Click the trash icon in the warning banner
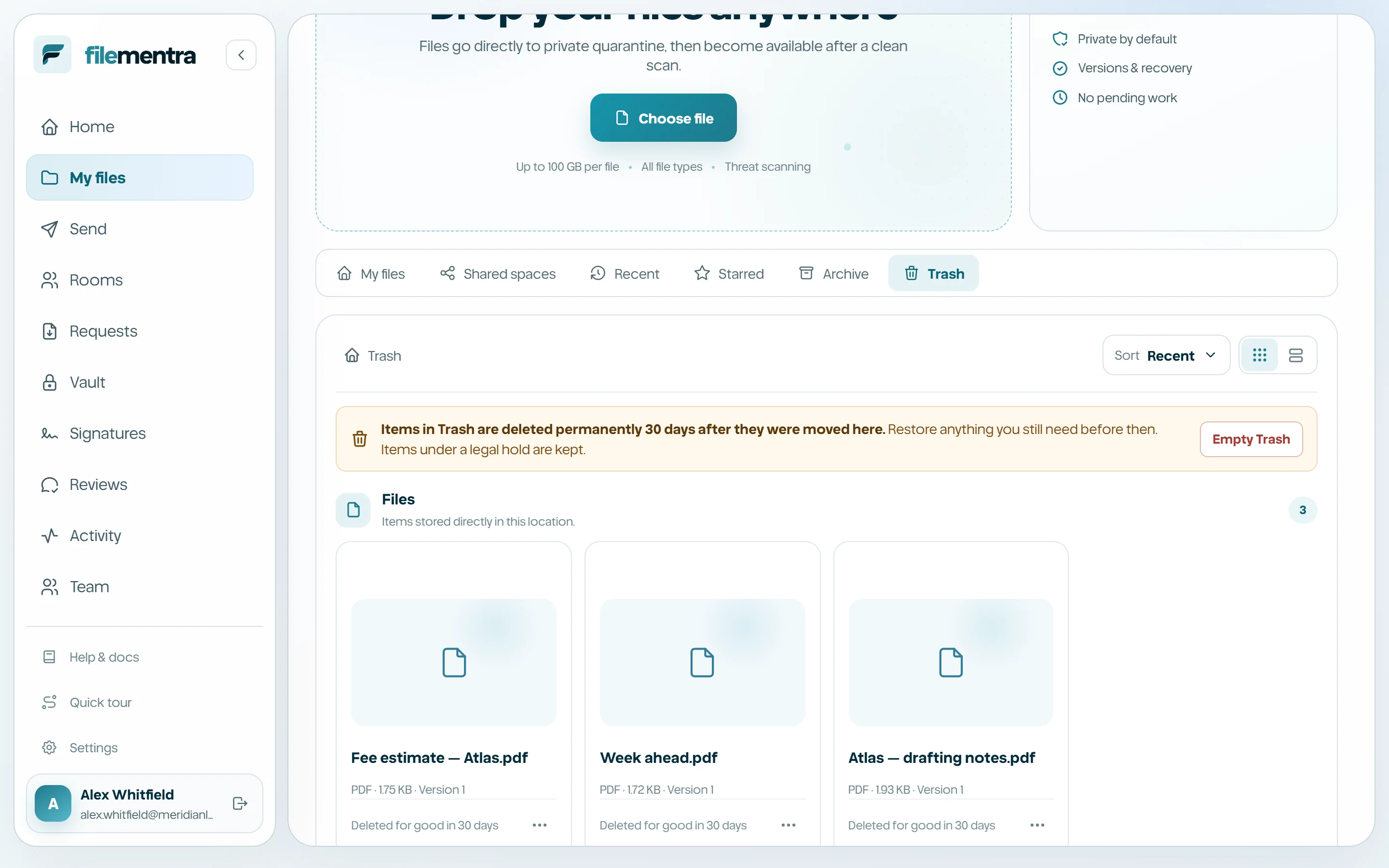 [x=359, y=439]
